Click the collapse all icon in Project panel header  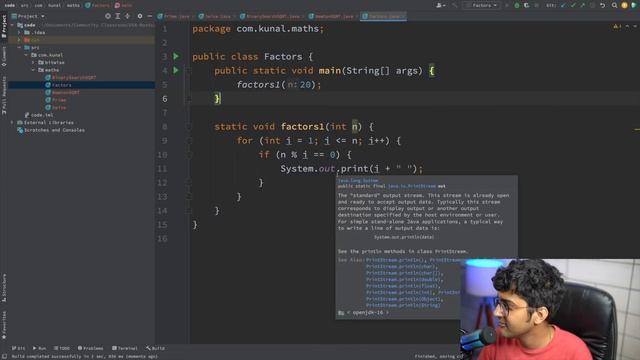pos(127,16)
